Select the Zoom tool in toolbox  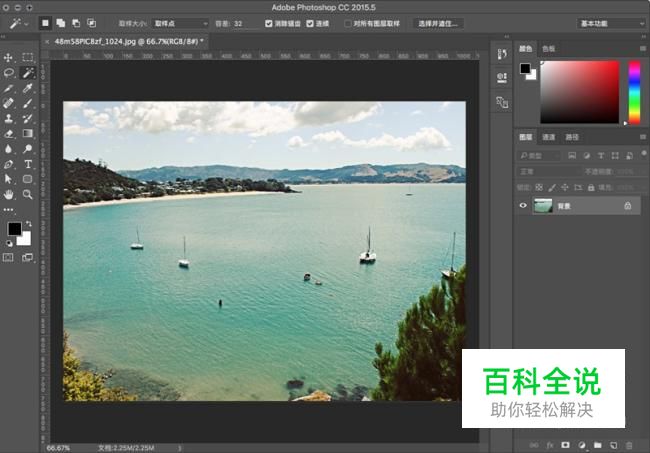(28, 194)
